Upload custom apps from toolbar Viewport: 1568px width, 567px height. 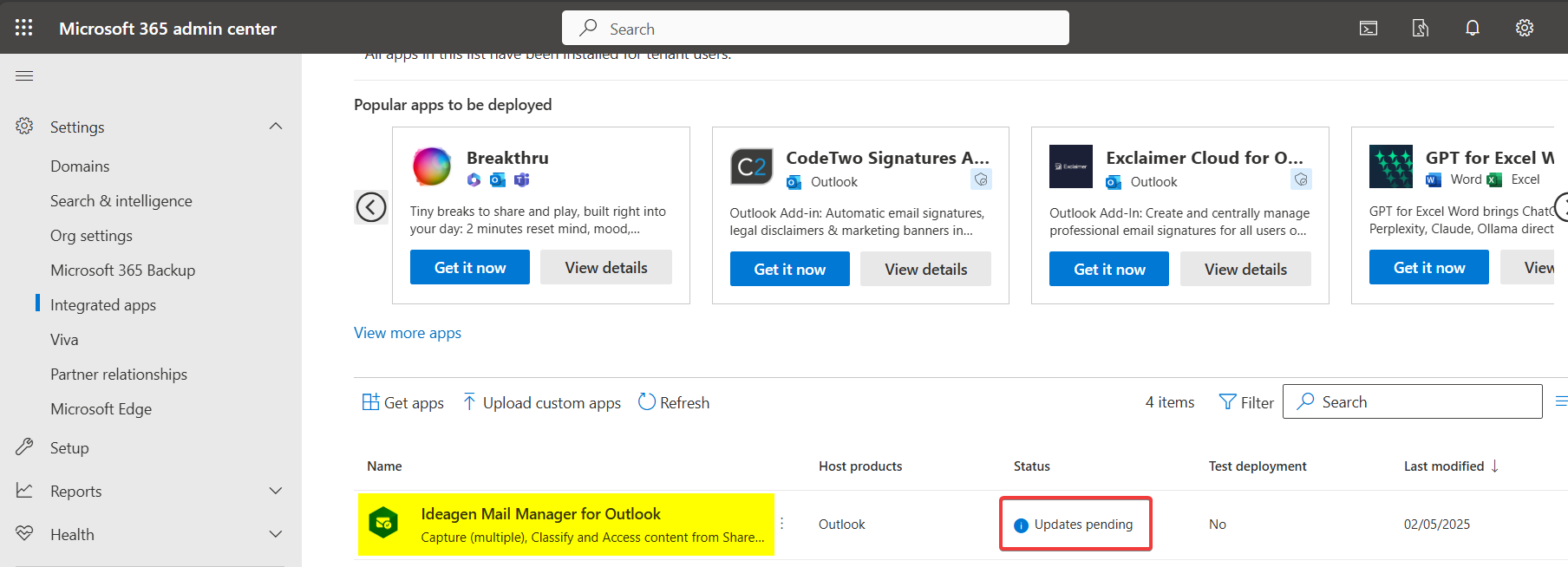(543, 402)
